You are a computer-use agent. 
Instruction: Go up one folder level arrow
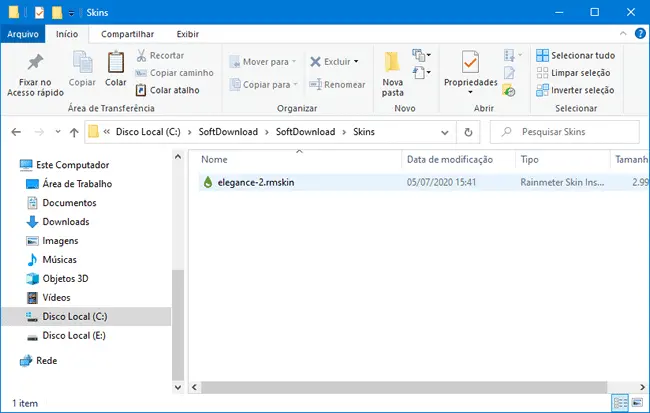point(73,132)
